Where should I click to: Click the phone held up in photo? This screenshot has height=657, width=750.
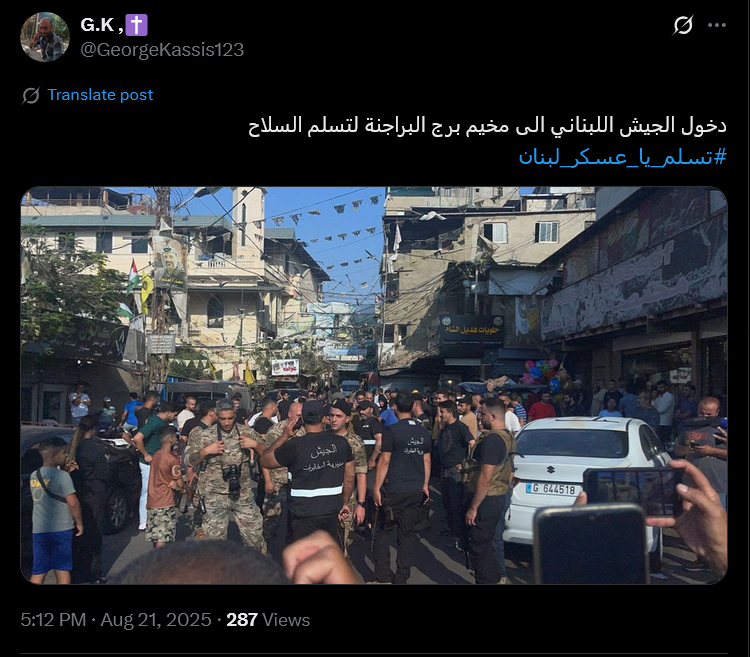click(591, 544)
